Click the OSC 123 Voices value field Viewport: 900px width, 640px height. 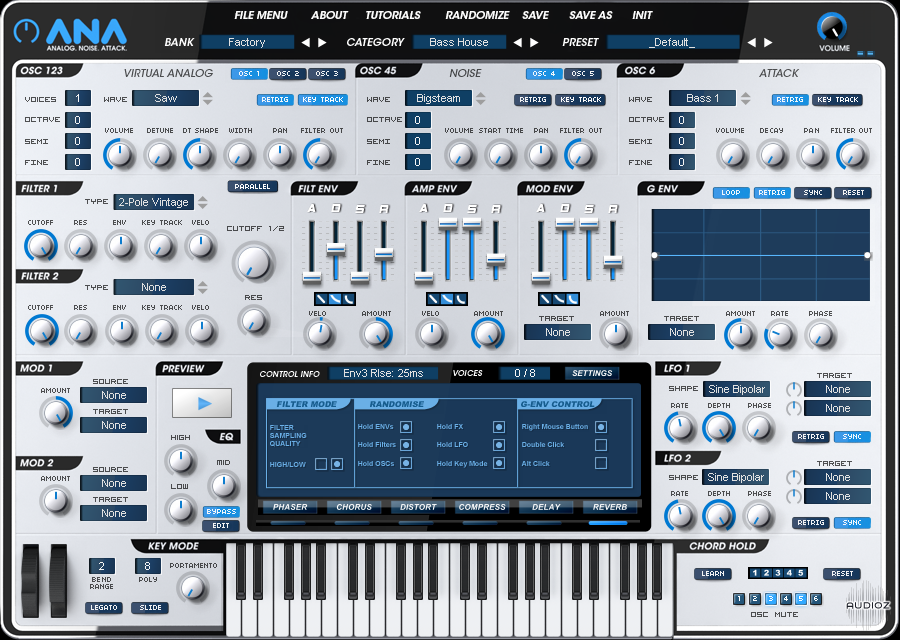[x=77, y=98]
